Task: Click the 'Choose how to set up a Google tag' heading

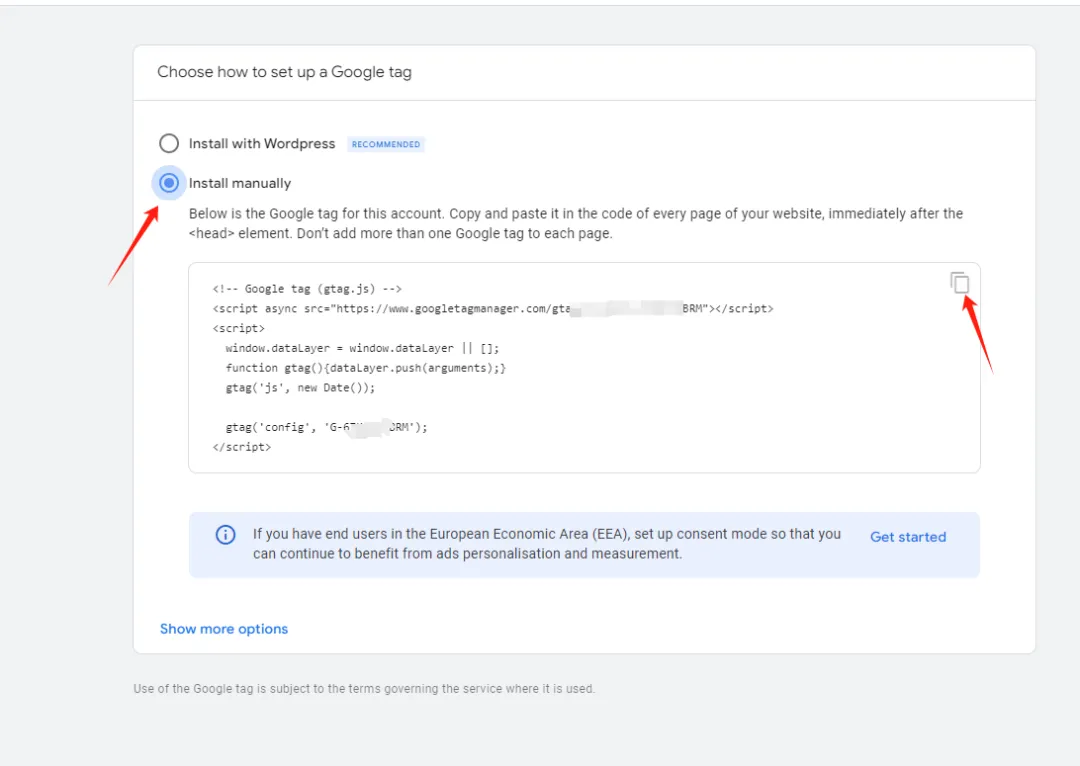Action: pyautogui.click(x=284, y=72)
